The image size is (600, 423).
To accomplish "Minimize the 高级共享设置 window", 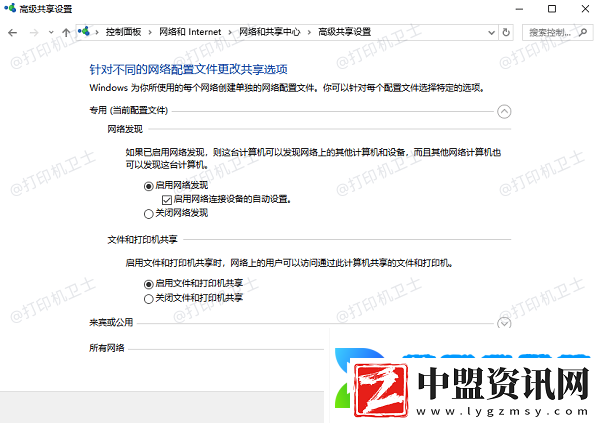I will [x=519, y=9].
